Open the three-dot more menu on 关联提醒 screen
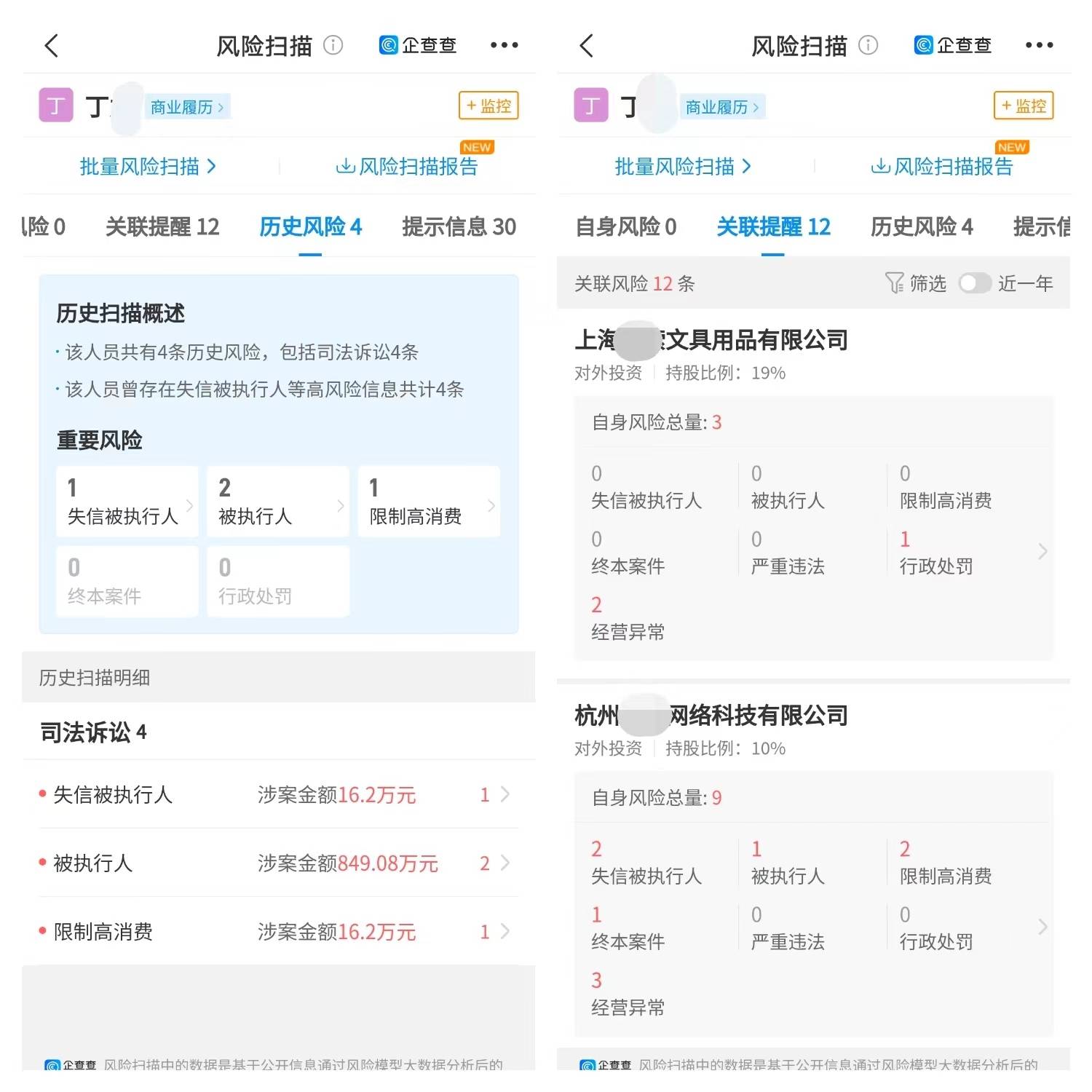 [1039, 45]
